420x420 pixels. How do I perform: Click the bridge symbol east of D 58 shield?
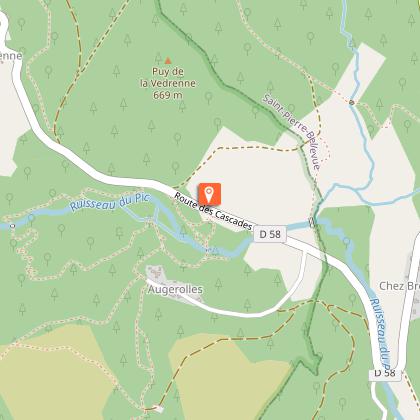click(x=312, y=222)
